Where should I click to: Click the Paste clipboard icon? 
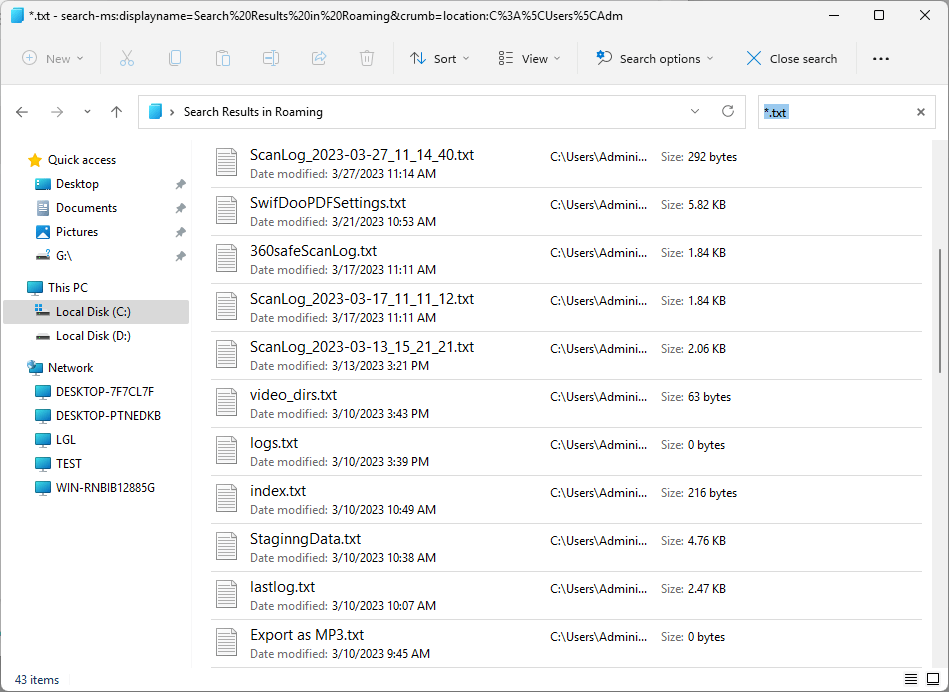point(223,59)
